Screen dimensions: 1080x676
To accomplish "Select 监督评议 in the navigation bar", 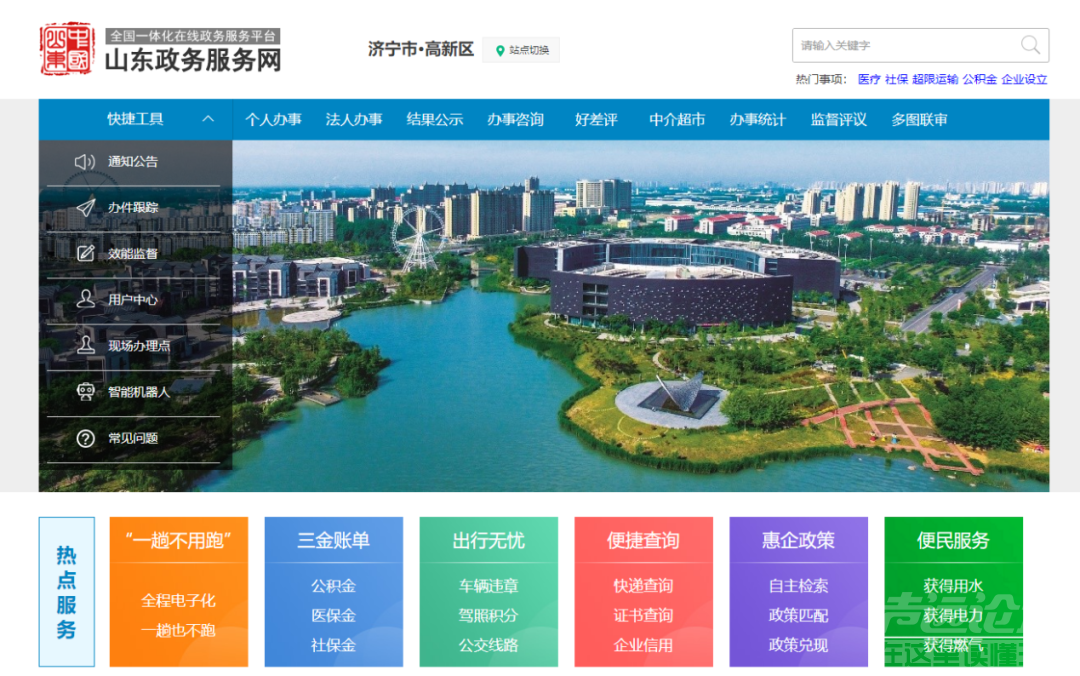I will click(x=838, y=119).
